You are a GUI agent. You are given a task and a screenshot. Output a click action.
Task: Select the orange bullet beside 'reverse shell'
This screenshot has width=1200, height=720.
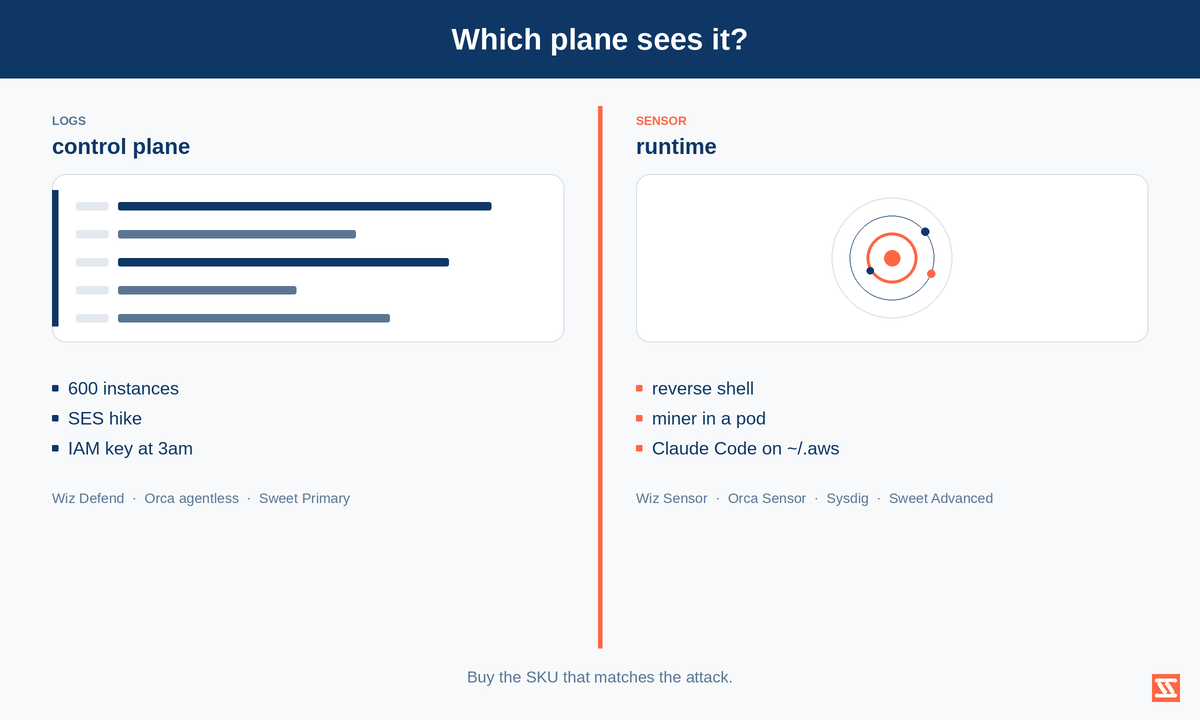click(x=639, y=388)
